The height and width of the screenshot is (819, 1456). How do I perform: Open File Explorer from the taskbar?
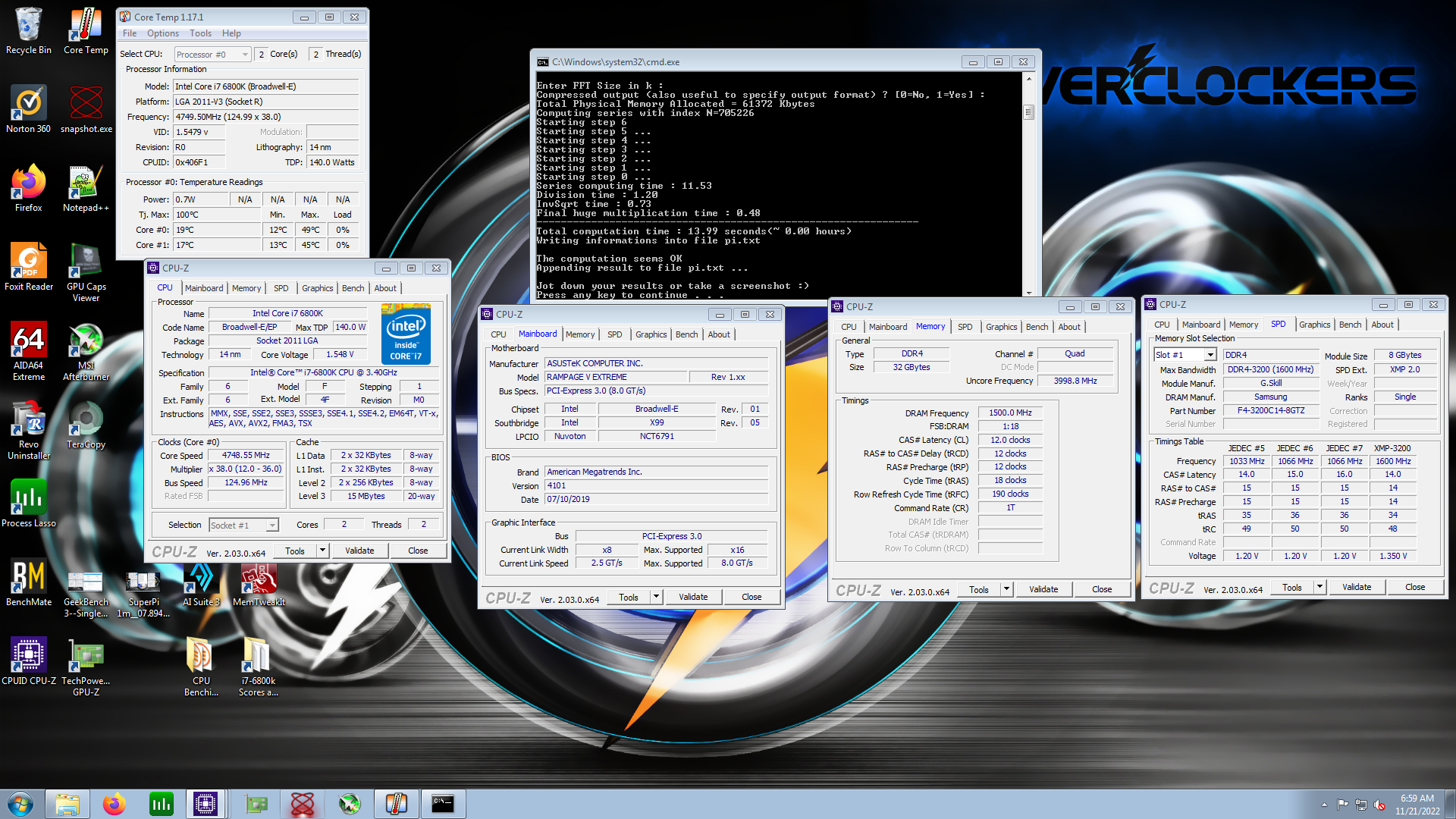click(x=67, y=804)
